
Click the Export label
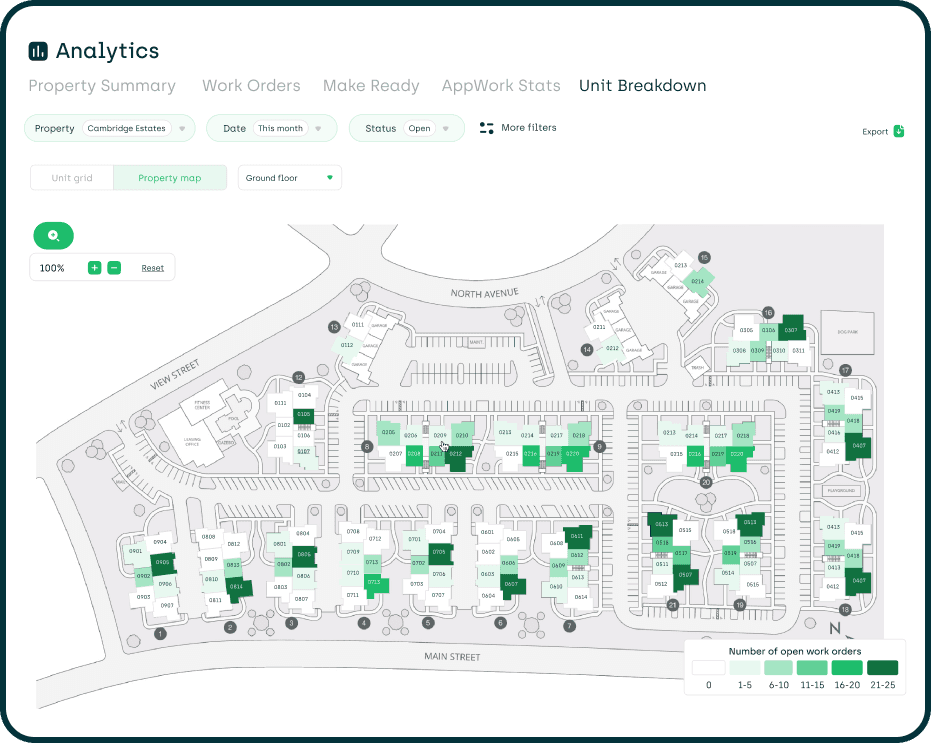[x=873, y=131]
